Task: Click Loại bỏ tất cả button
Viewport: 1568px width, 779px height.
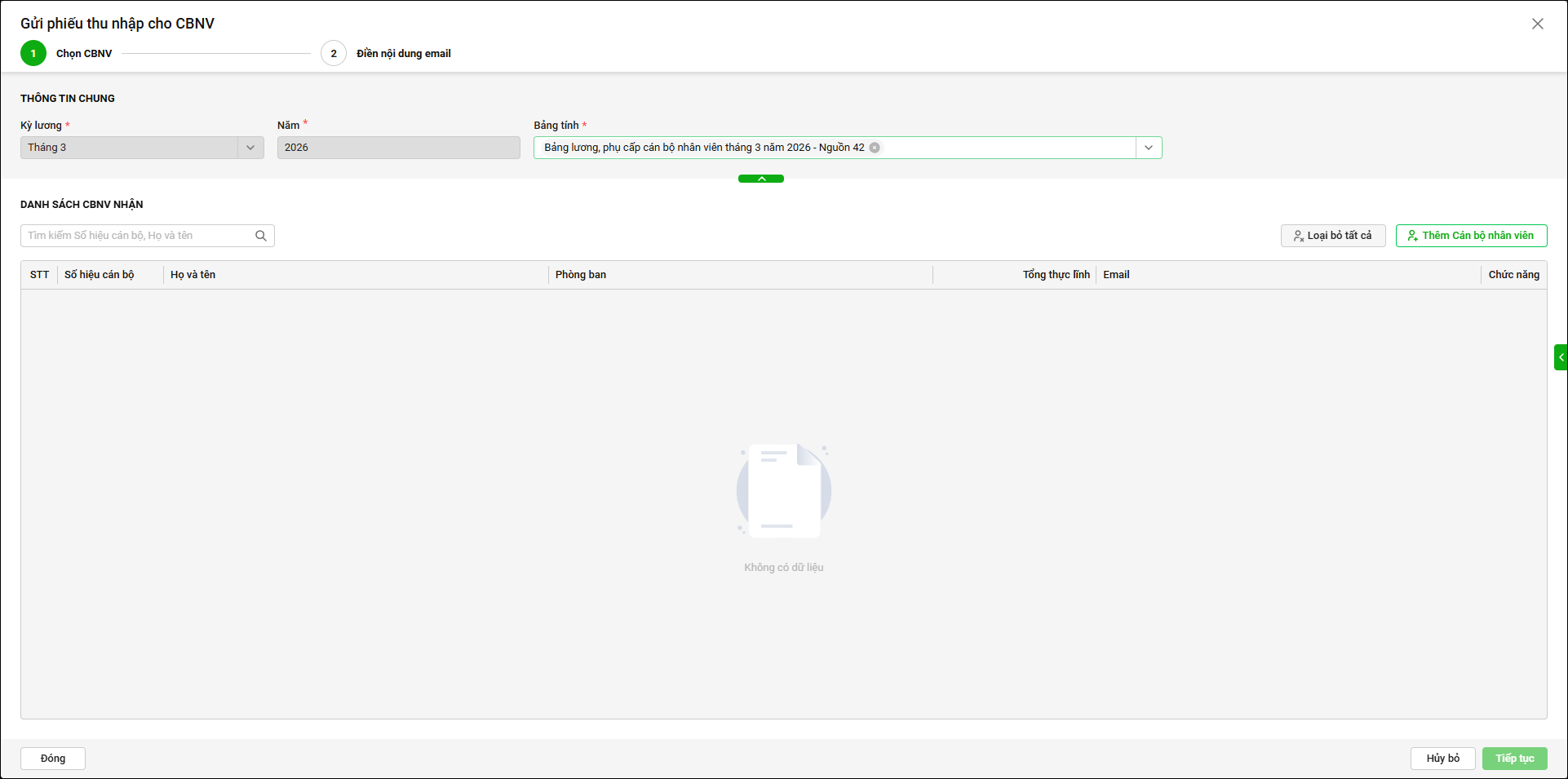Action: click(x=1332, y=236)
